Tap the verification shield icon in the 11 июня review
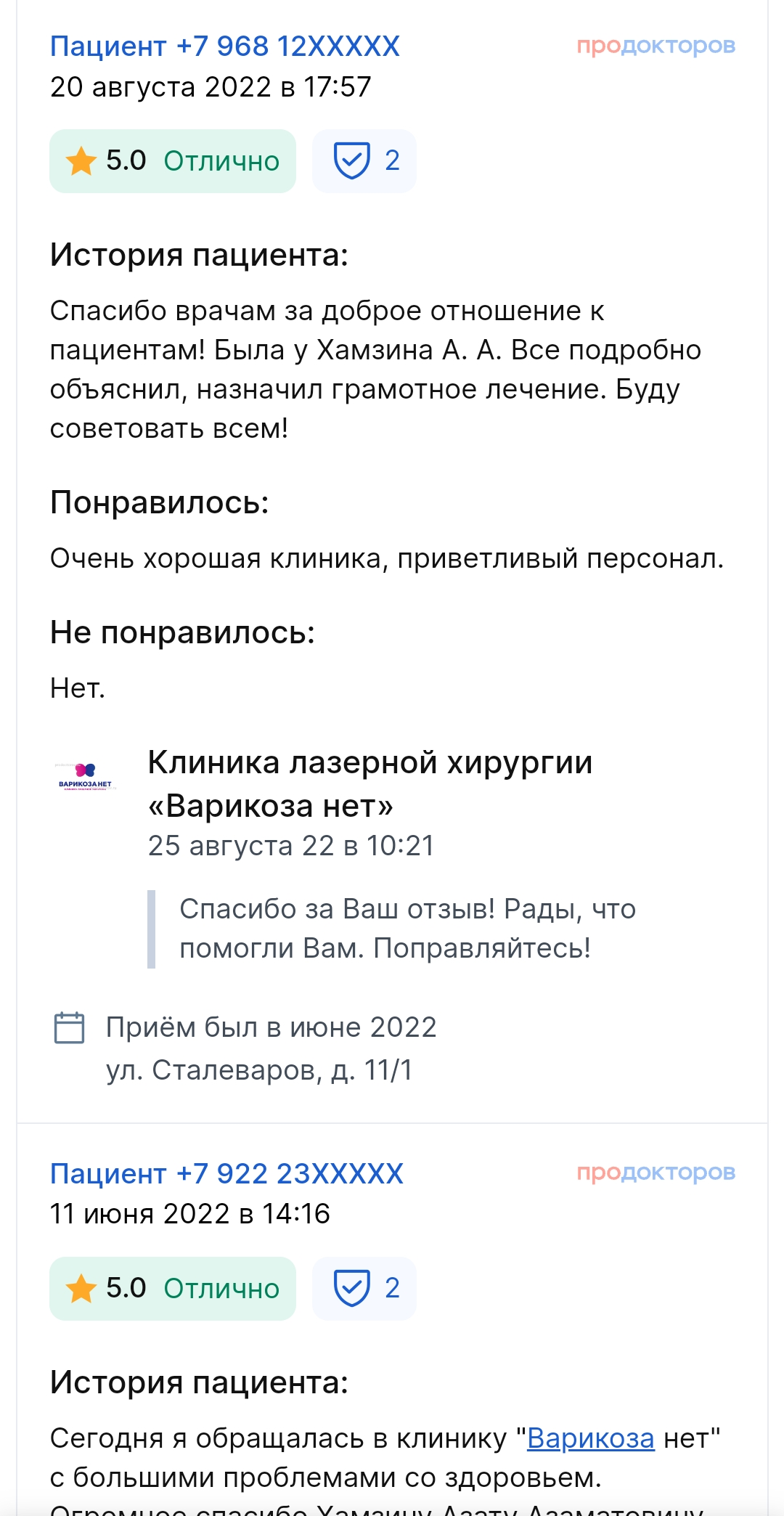784x1516 pixels. point(352,1288)
